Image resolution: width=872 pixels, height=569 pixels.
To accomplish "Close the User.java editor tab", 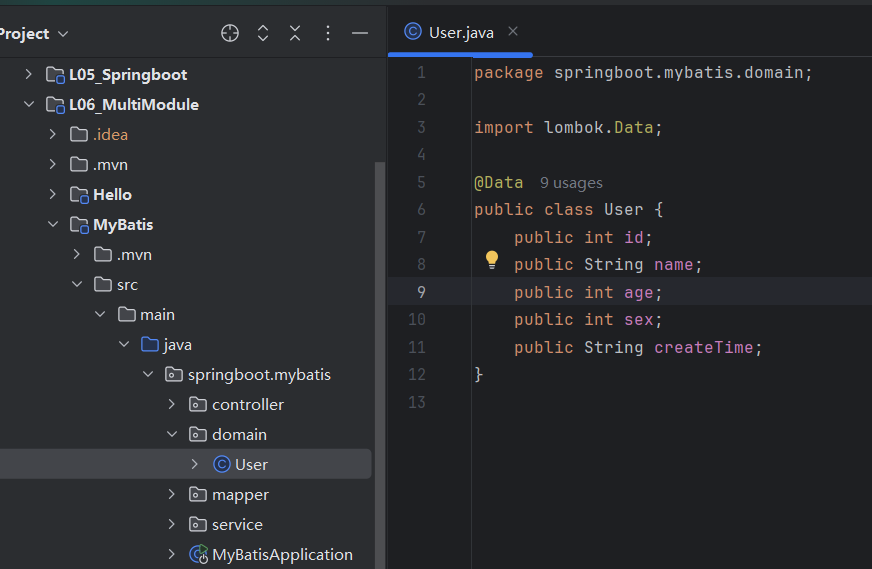I will point(513,31).
